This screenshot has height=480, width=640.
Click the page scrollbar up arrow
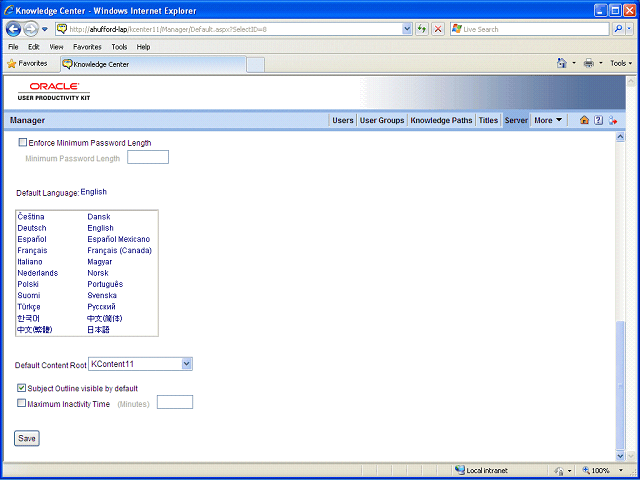(x=620, y=137)
